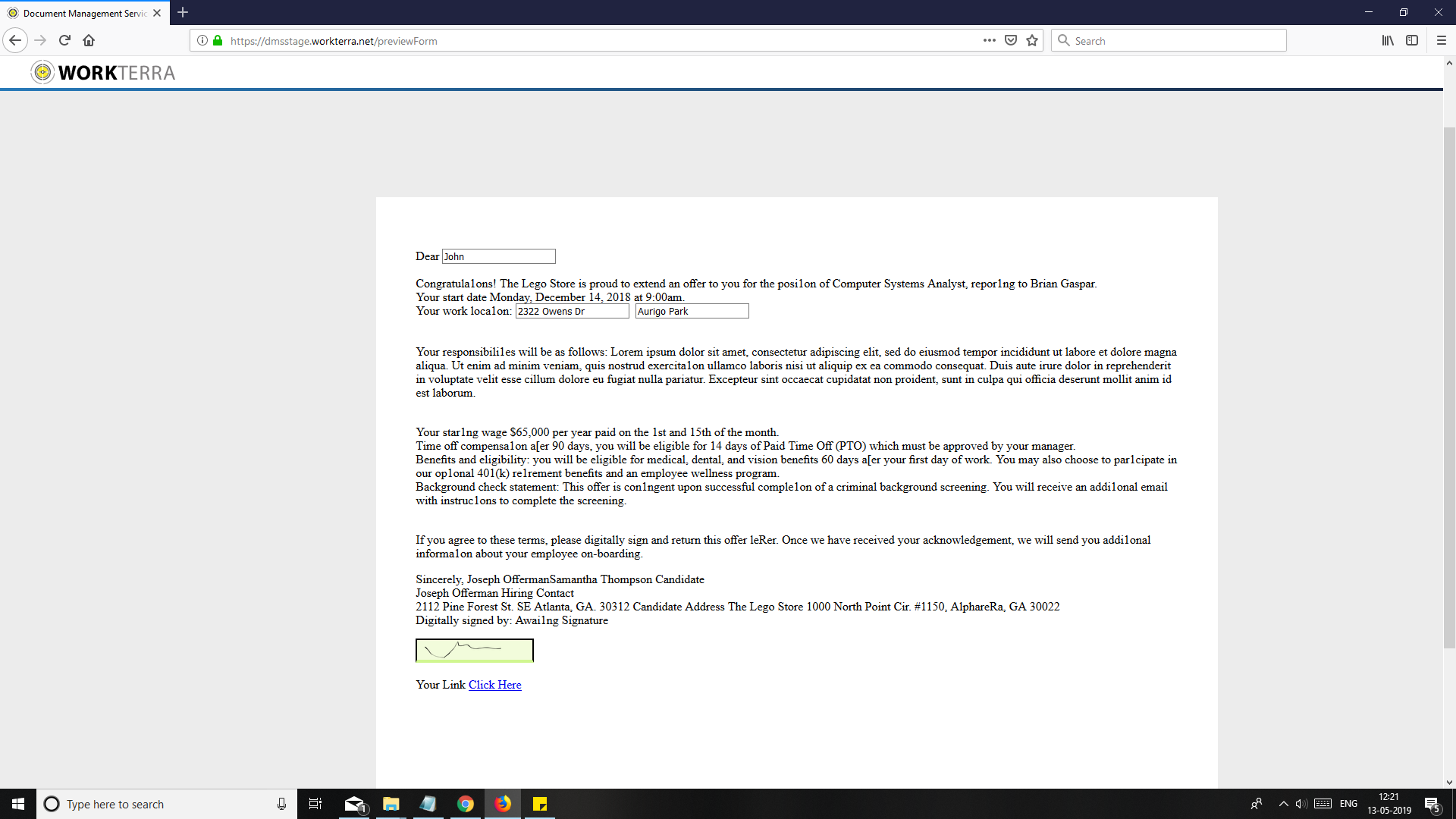Click Type here to search box
Viewport: 1456px width, 819px height.
[x=167, y=804]
